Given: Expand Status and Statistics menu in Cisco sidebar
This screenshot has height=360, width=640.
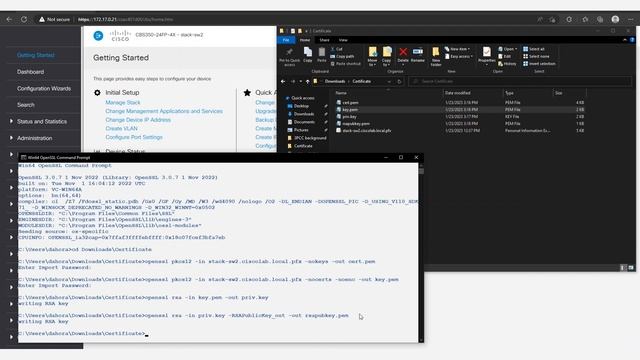Looking at the screenshot, I should (x=11, y=121).
